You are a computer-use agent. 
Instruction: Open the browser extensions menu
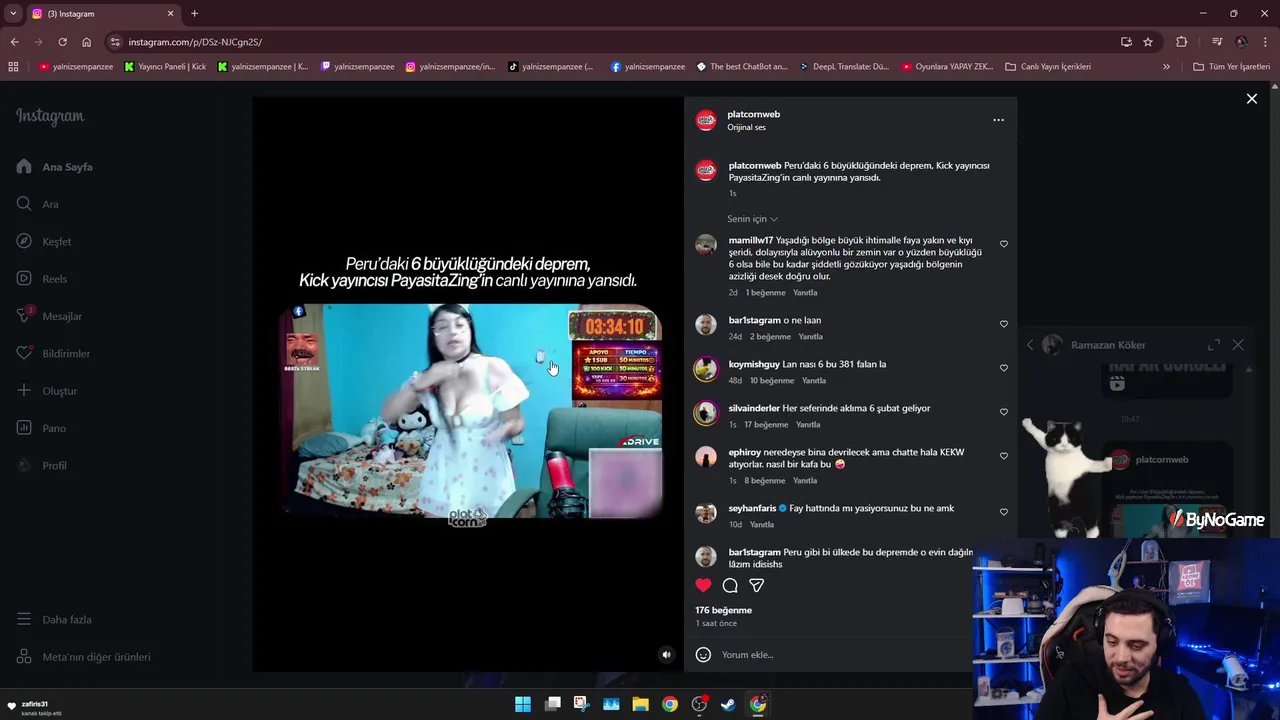tap(1181, 42)
